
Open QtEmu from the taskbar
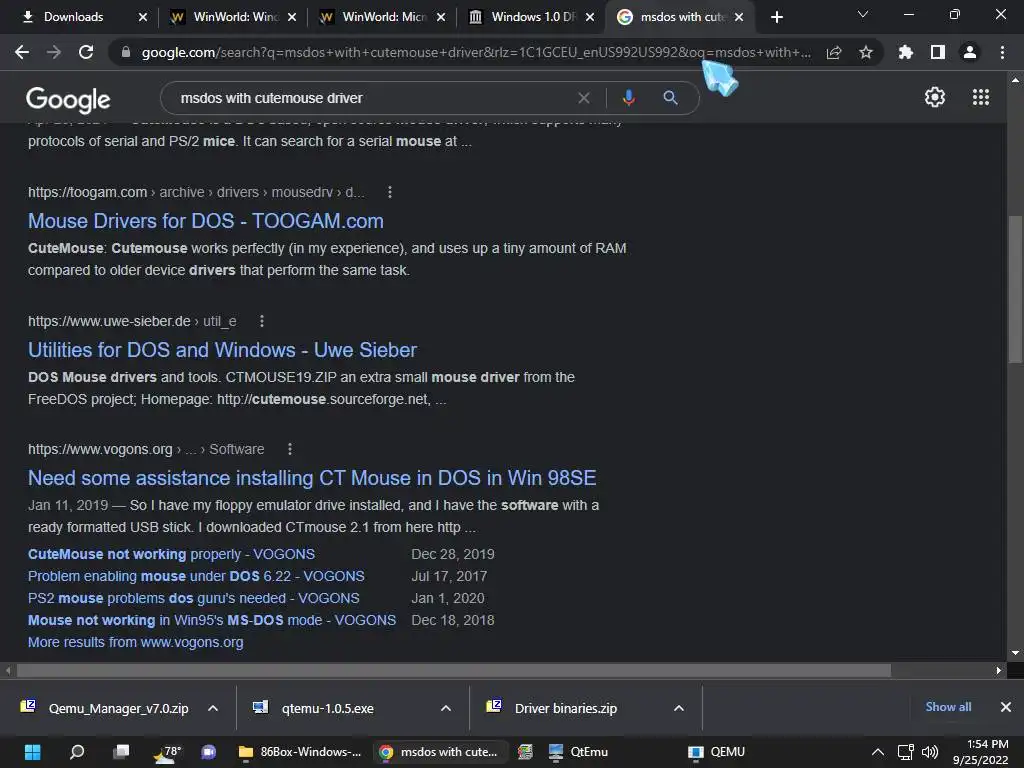(579, 752)
